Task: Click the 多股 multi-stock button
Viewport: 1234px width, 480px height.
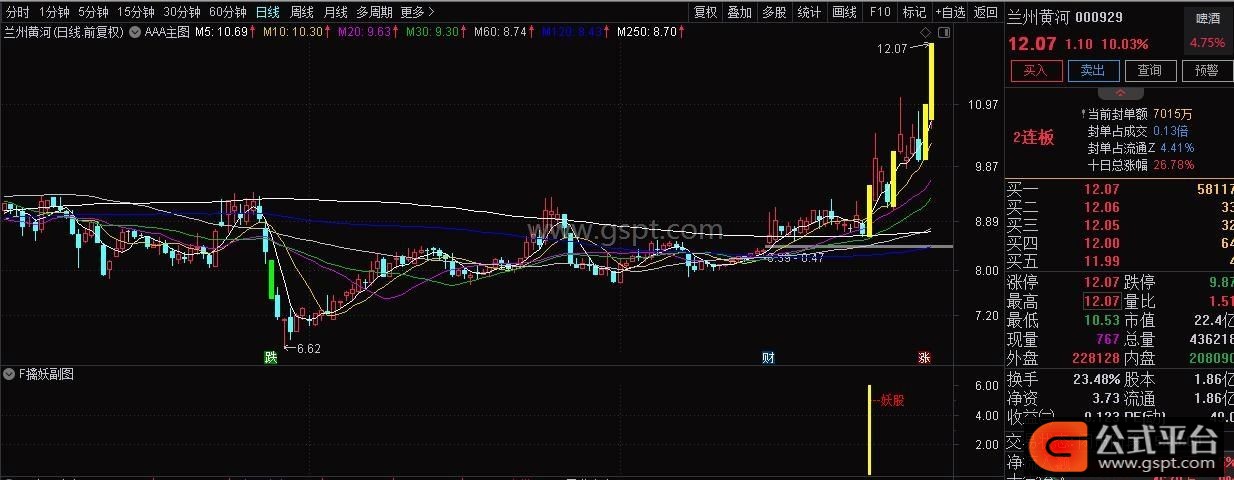Action: pyautogui.click(x=774, y=12)
